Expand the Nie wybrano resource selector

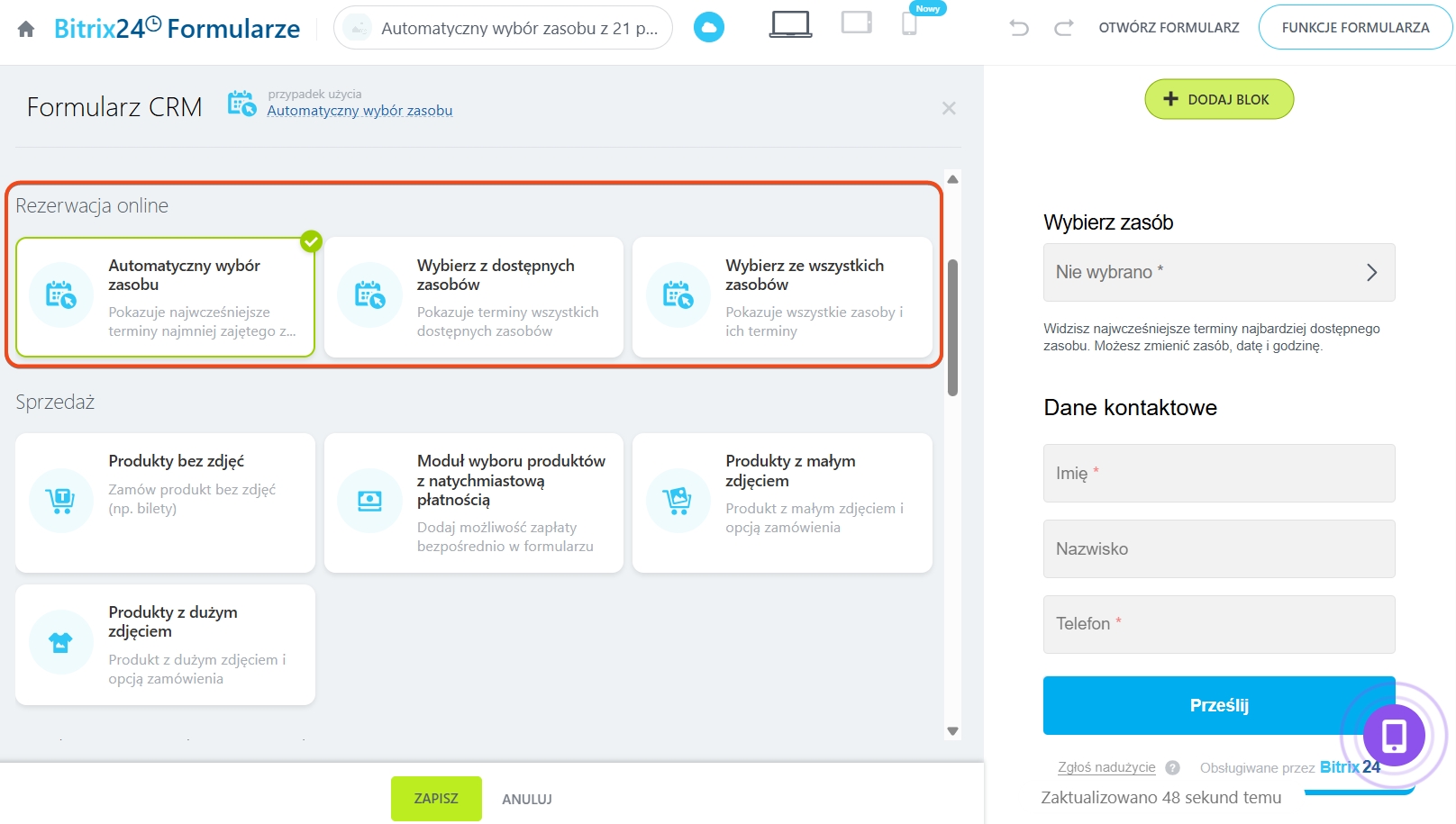coord(1218,272)
